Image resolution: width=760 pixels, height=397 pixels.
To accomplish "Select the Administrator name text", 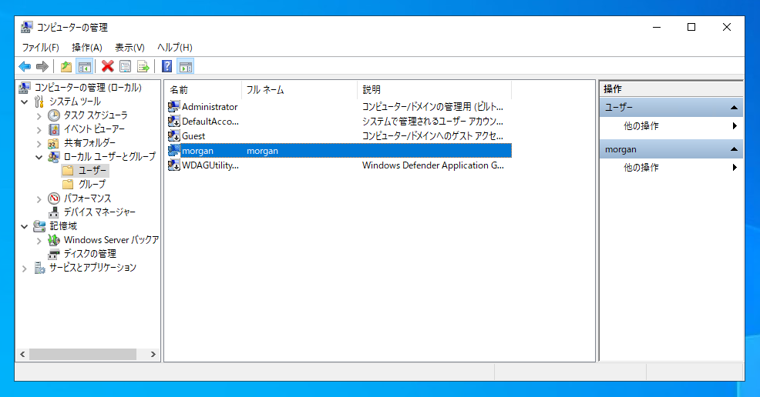I will pos(210,107).
